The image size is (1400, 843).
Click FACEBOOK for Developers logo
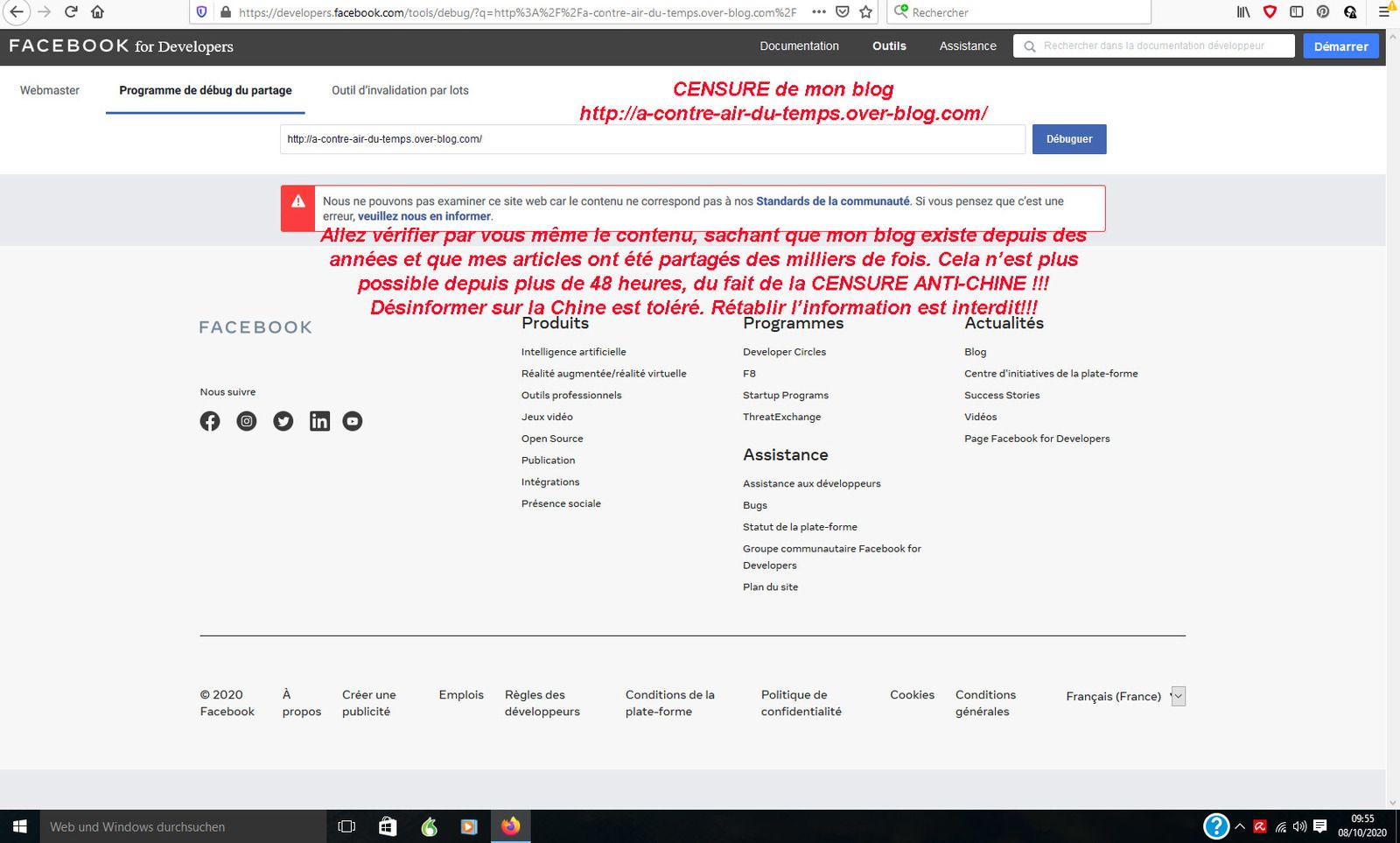coord(121,46)
